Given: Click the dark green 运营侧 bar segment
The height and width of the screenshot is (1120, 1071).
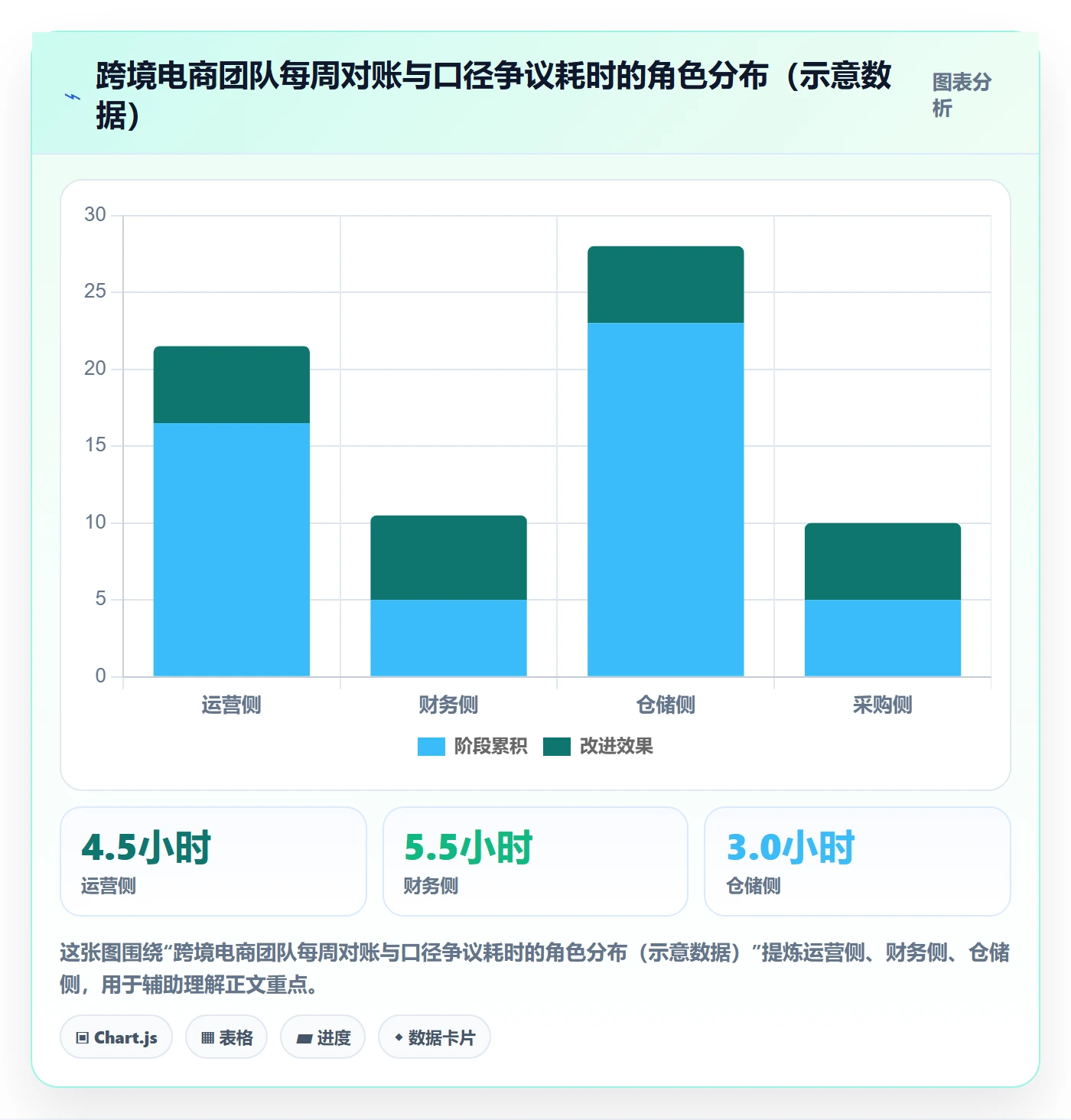Looking at the screenshot, I should (x=232, y=385).
